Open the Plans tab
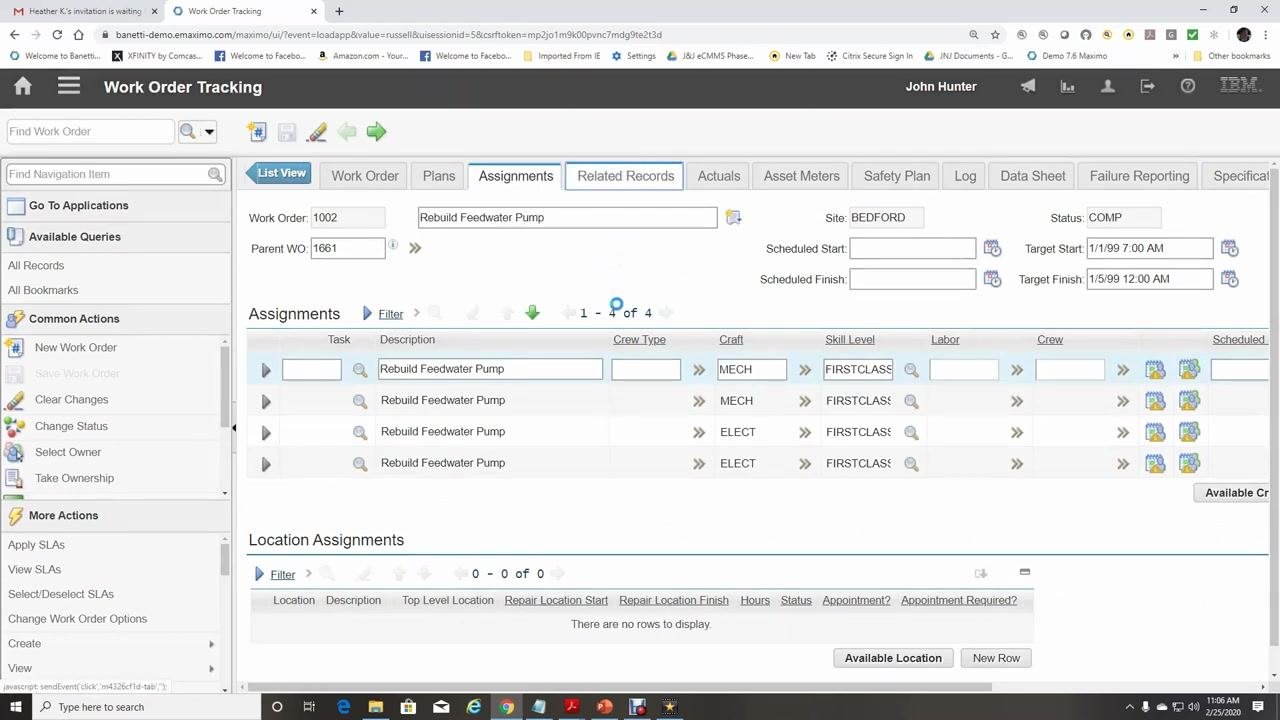The image size is (1280, 720). tap(439, 176)
